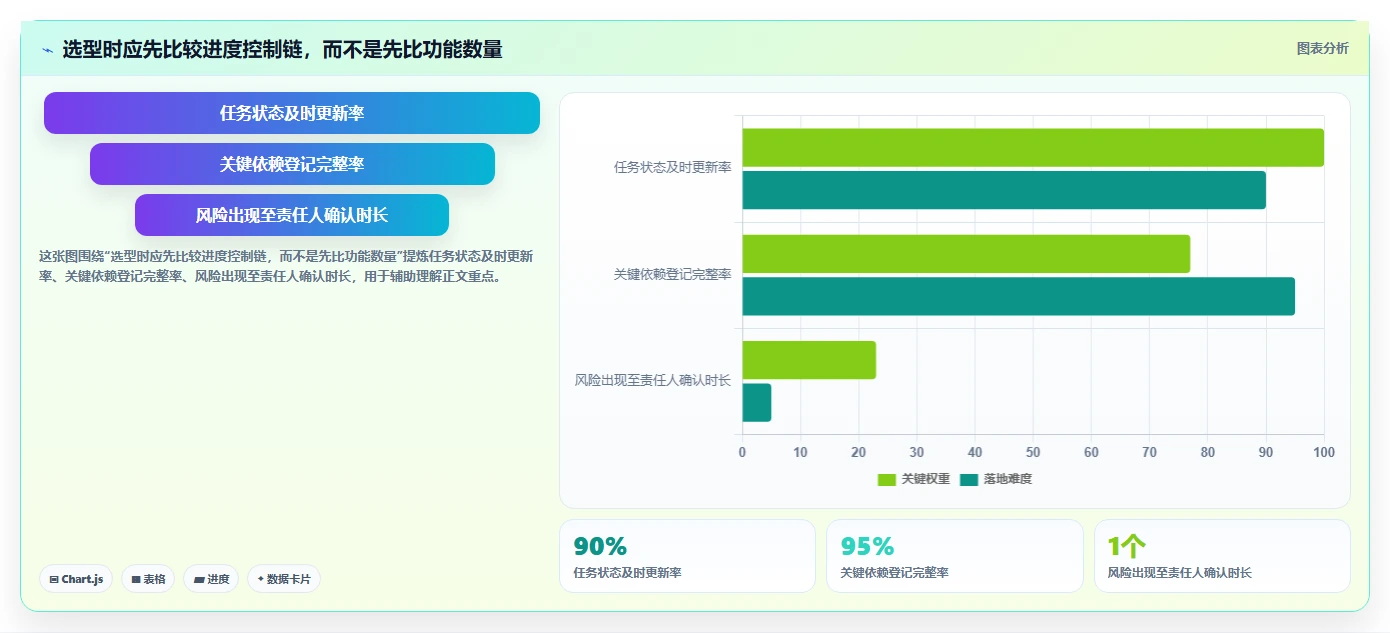Open the 90% data card

point(687,556)
